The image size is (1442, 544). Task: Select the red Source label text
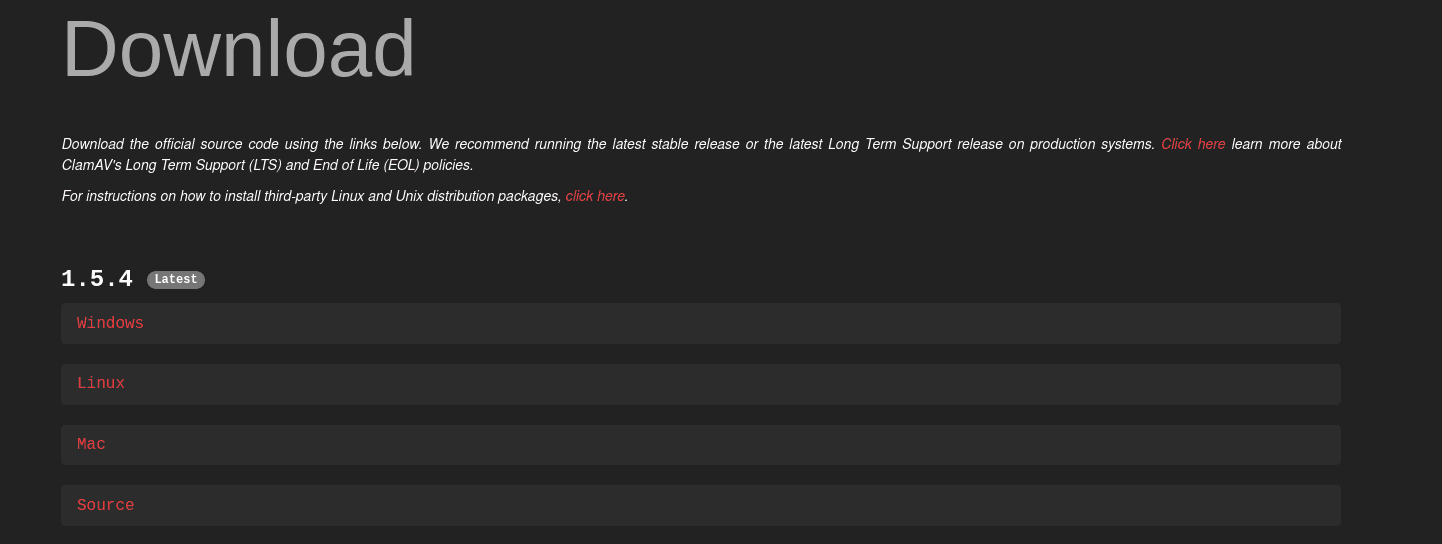[x=105, y=505]
